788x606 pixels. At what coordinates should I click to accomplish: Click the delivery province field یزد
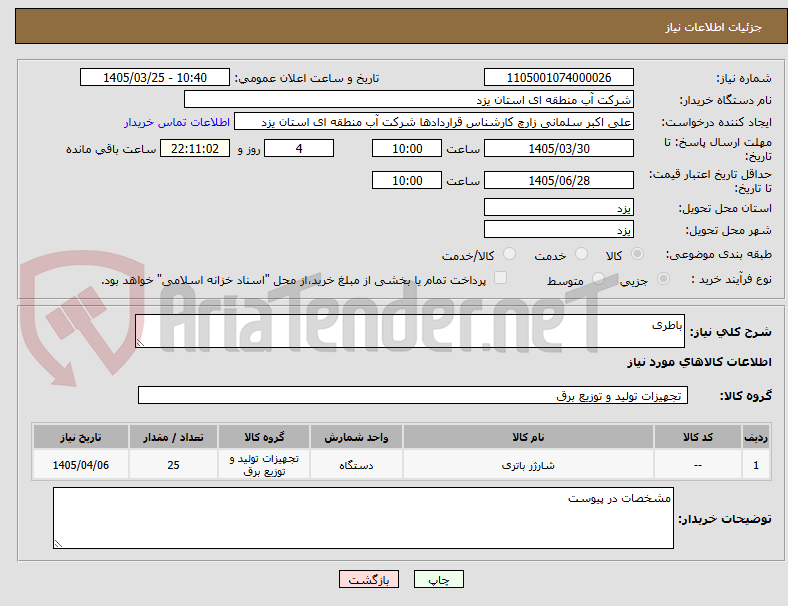pos(559,207)
